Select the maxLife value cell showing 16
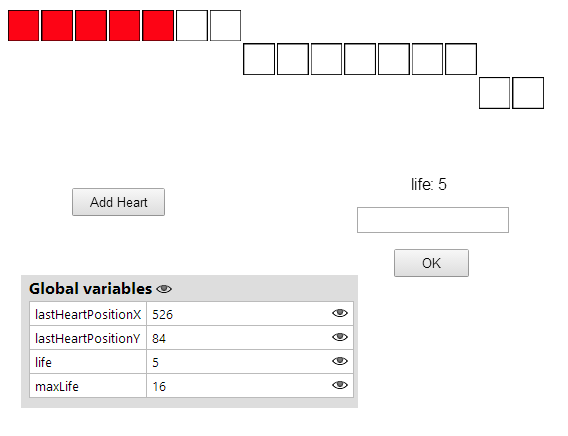Viewport: 568px width, 436px height. (250, 386)
